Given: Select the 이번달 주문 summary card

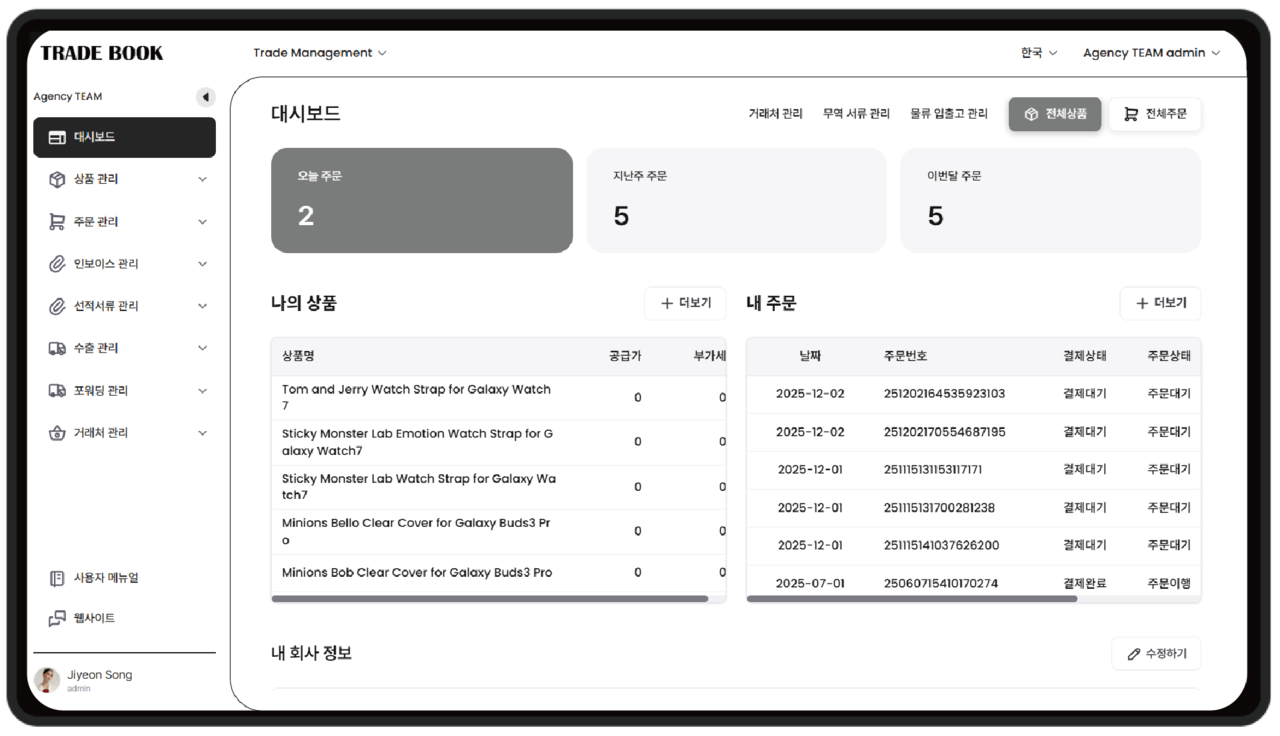Looking at the screenshot, I should click(1051, 200).
